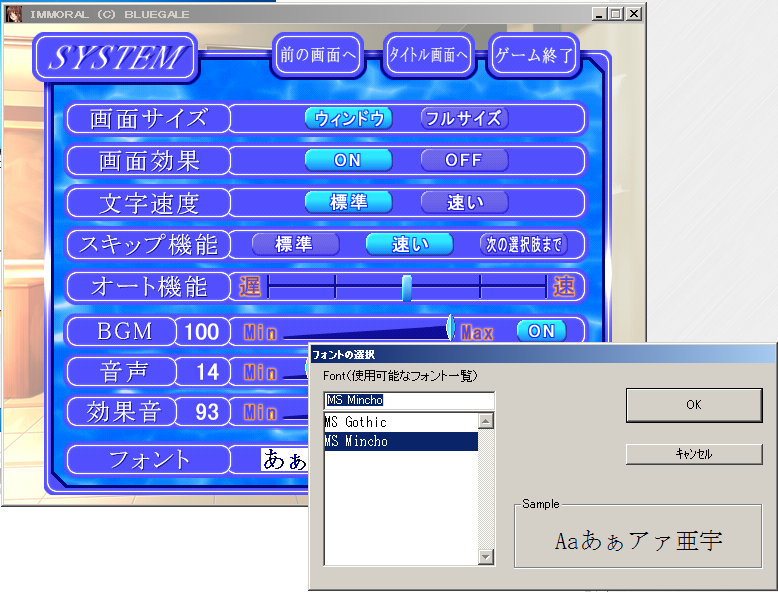Click the font name input field
The image size is (778, 592).
coord(409,400)
